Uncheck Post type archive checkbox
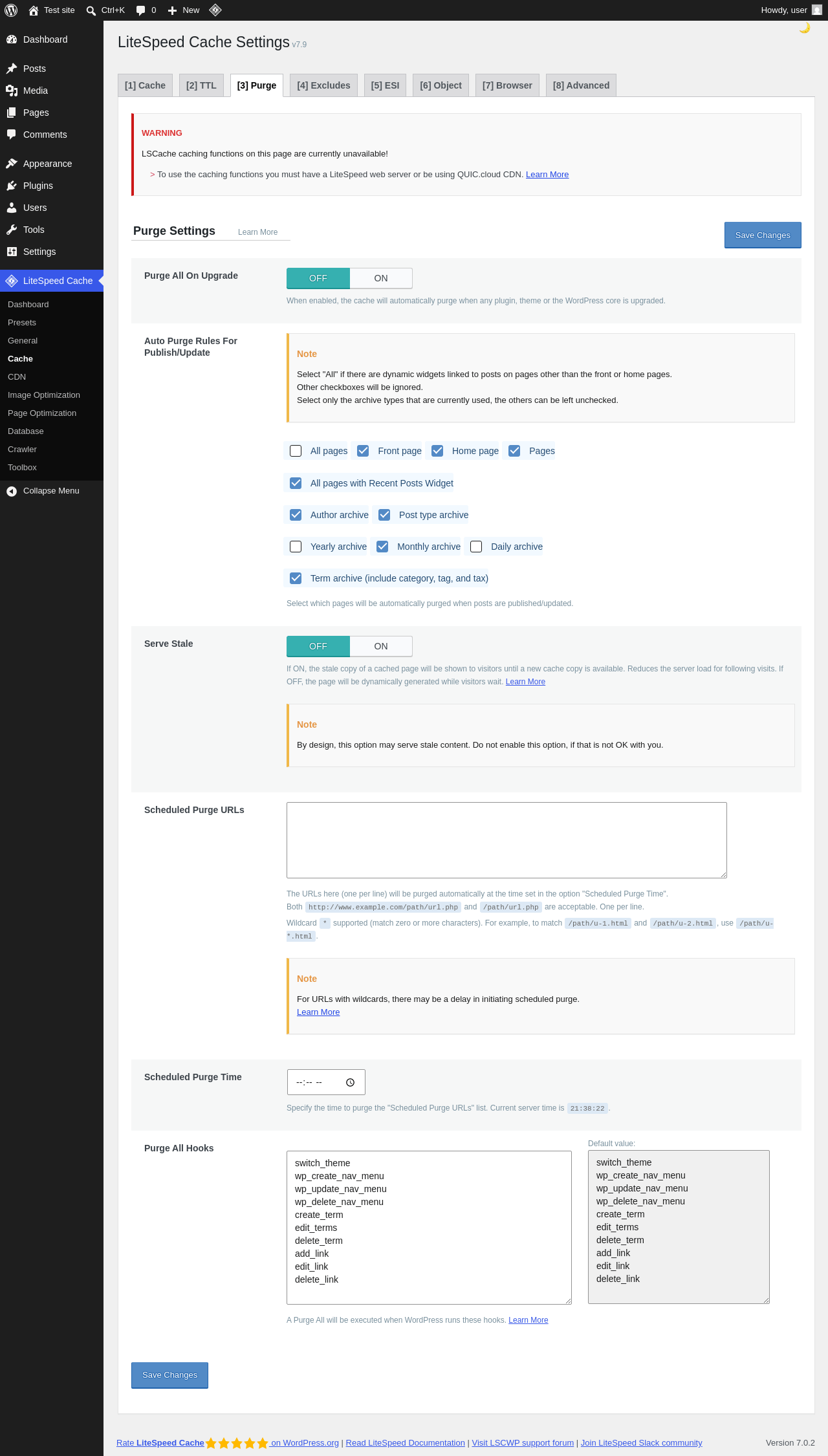Image resolution: width=828 pixels, height=1456 pixels. [384, 515]
